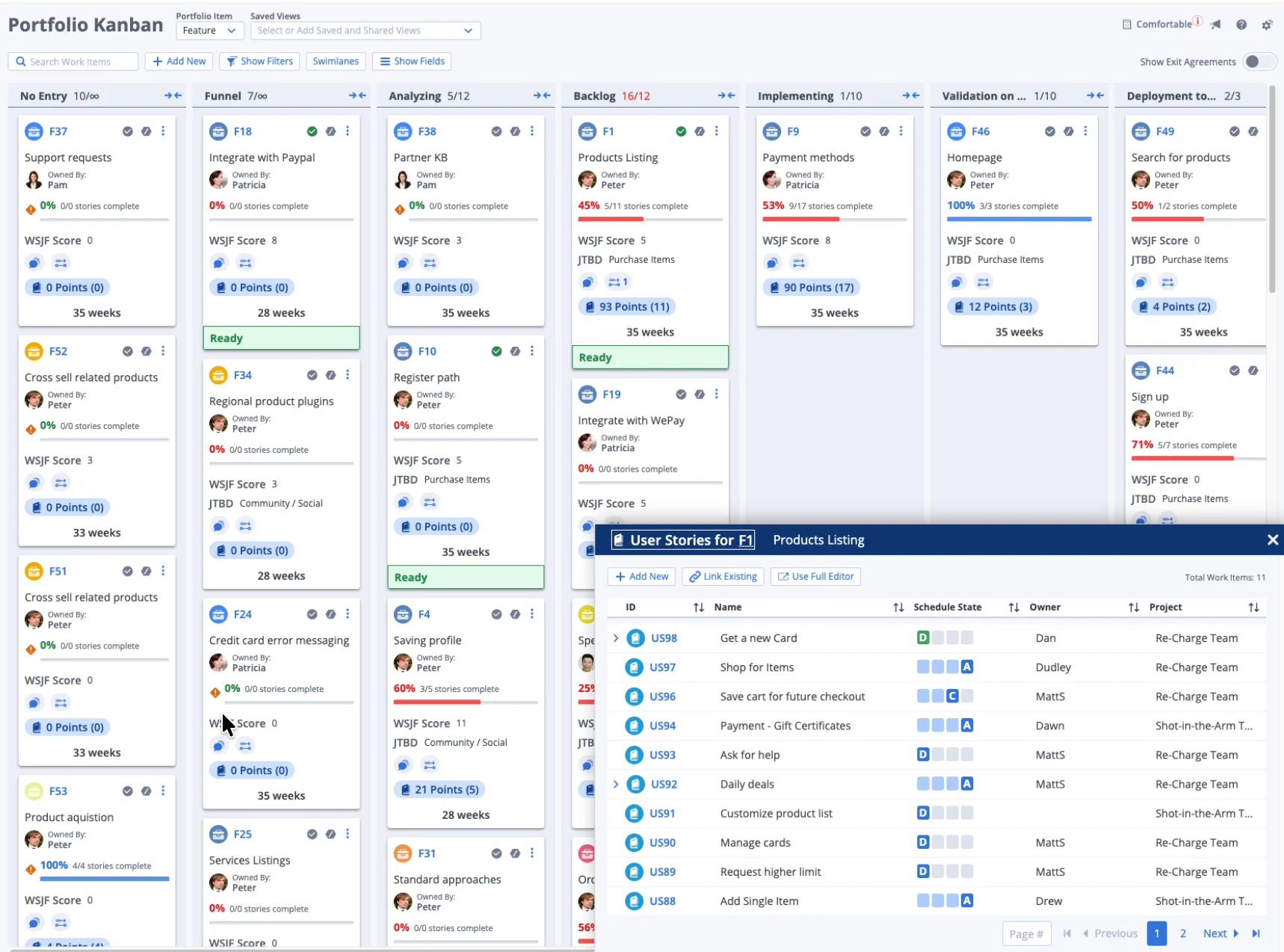The height and width of the screenshot is (952, 1284).
Task: Open the Show Fields menu
Action: (412, 61)
